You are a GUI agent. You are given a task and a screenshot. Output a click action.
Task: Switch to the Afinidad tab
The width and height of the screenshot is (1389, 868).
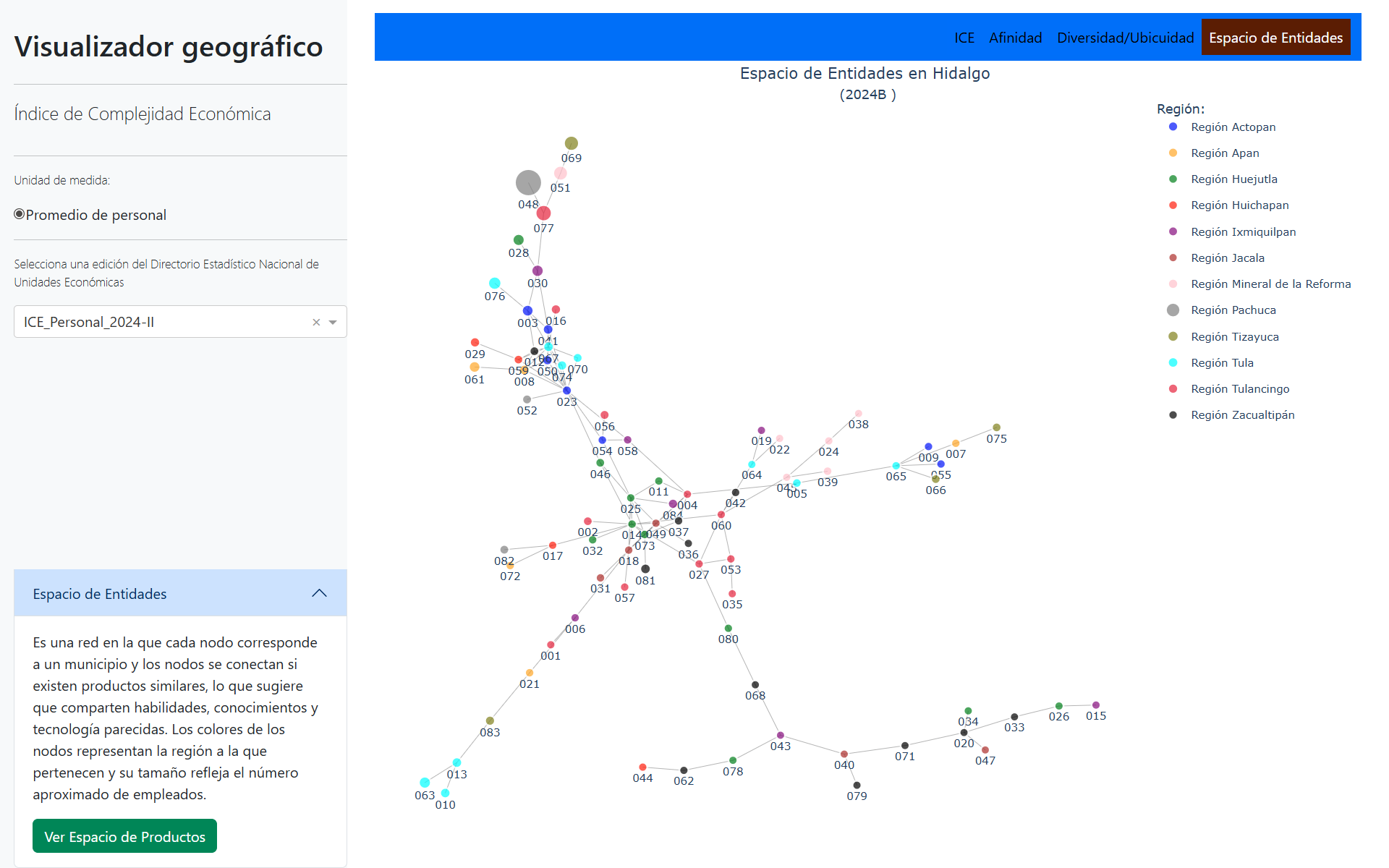point(1015,38)
